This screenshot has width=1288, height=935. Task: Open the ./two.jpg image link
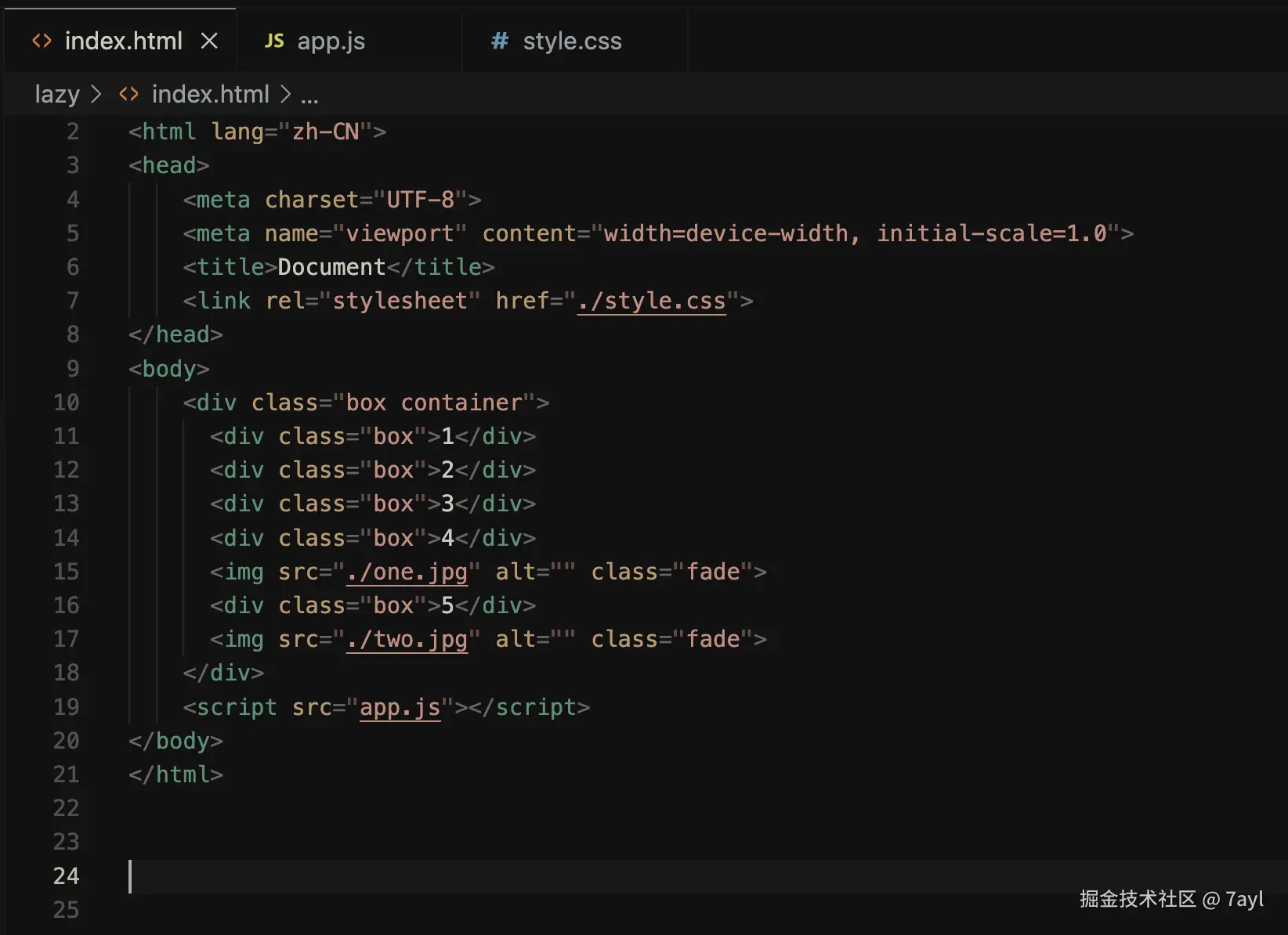(x=407, y=639)
